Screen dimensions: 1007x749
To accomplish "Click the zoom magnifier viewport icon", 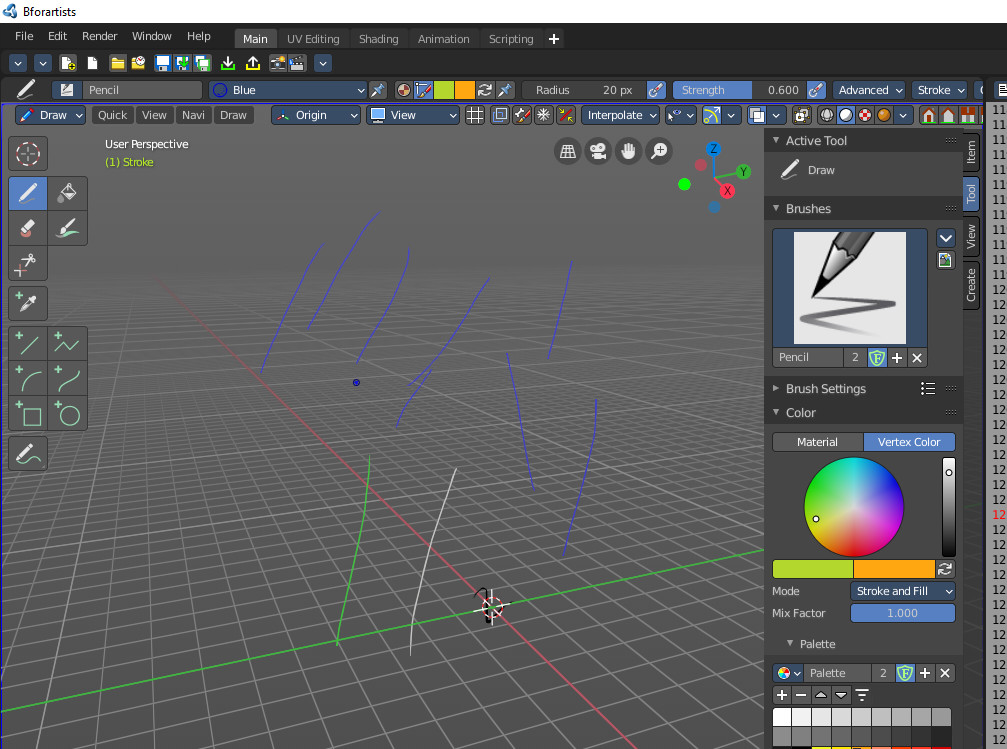I will [659, 151].
